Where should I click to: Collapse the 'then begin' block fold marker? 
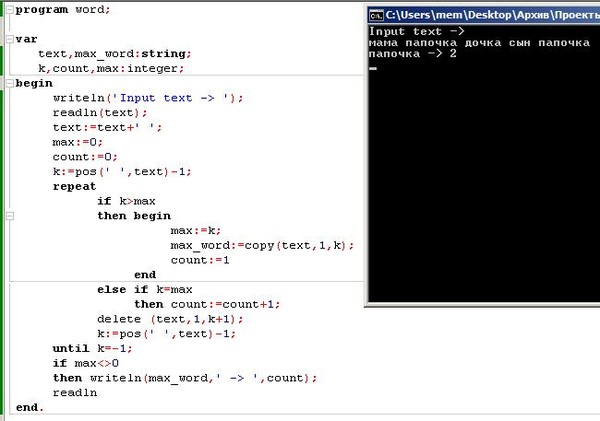(x=7, y=216)
